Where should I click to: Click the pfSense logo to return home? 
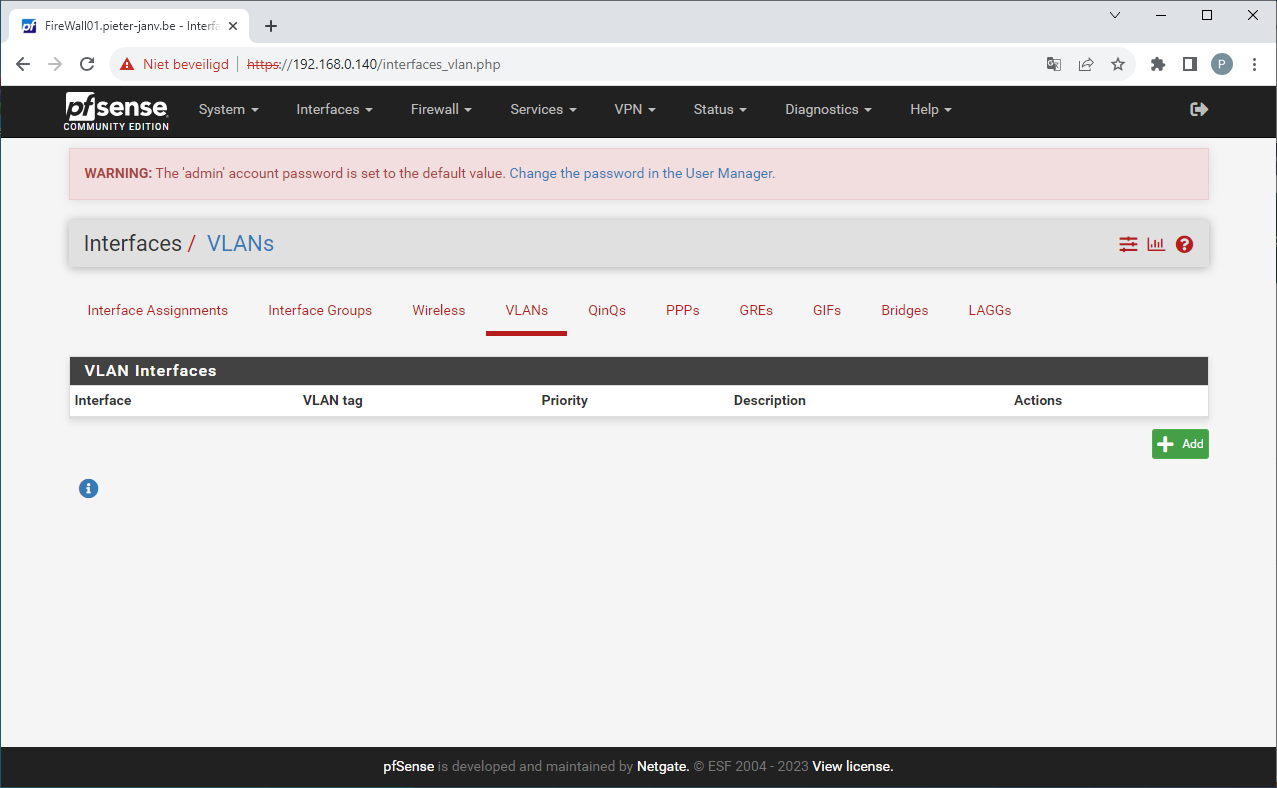115,110
